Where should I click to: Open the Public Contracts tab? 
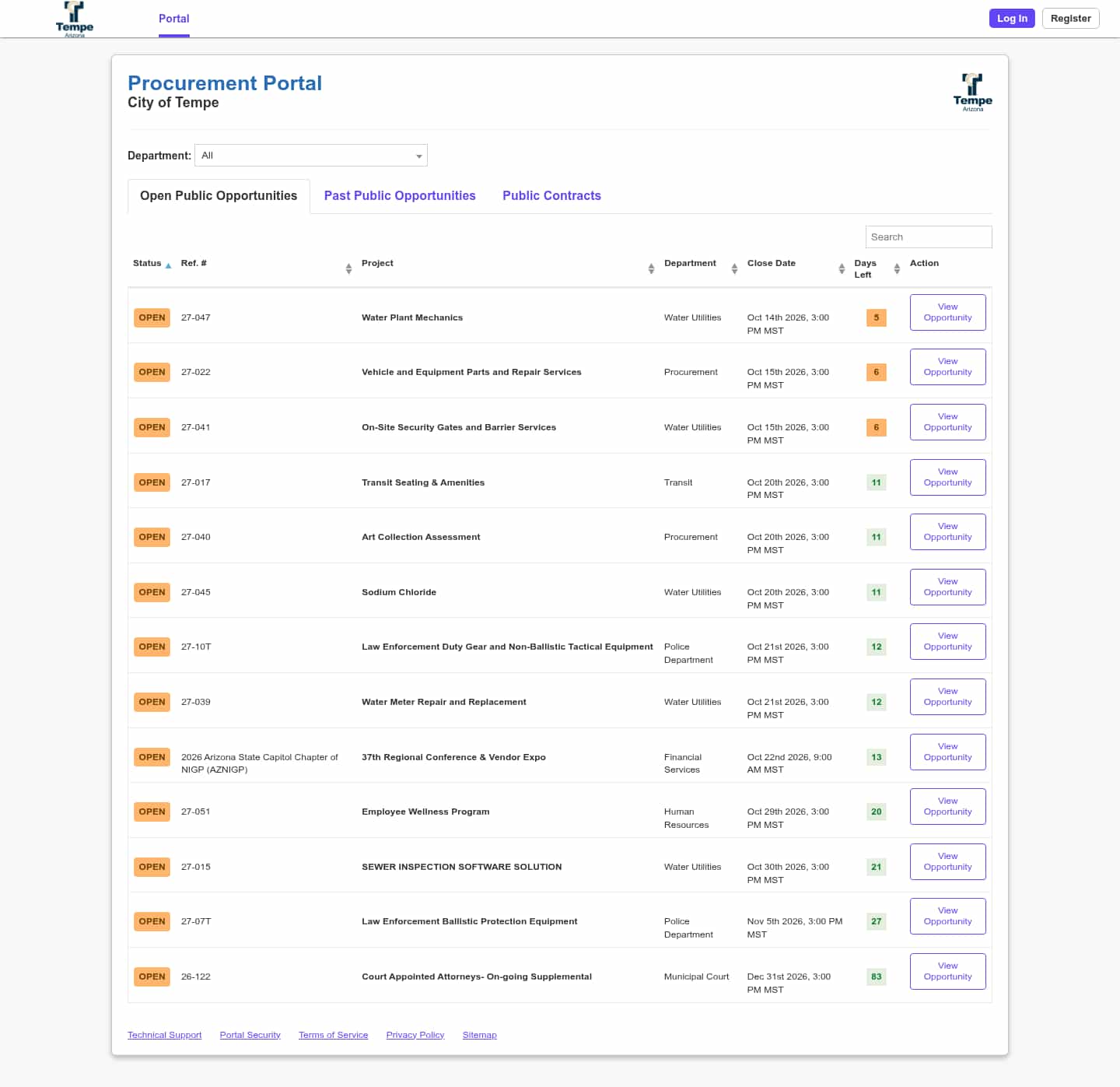(x=551, y=196)
